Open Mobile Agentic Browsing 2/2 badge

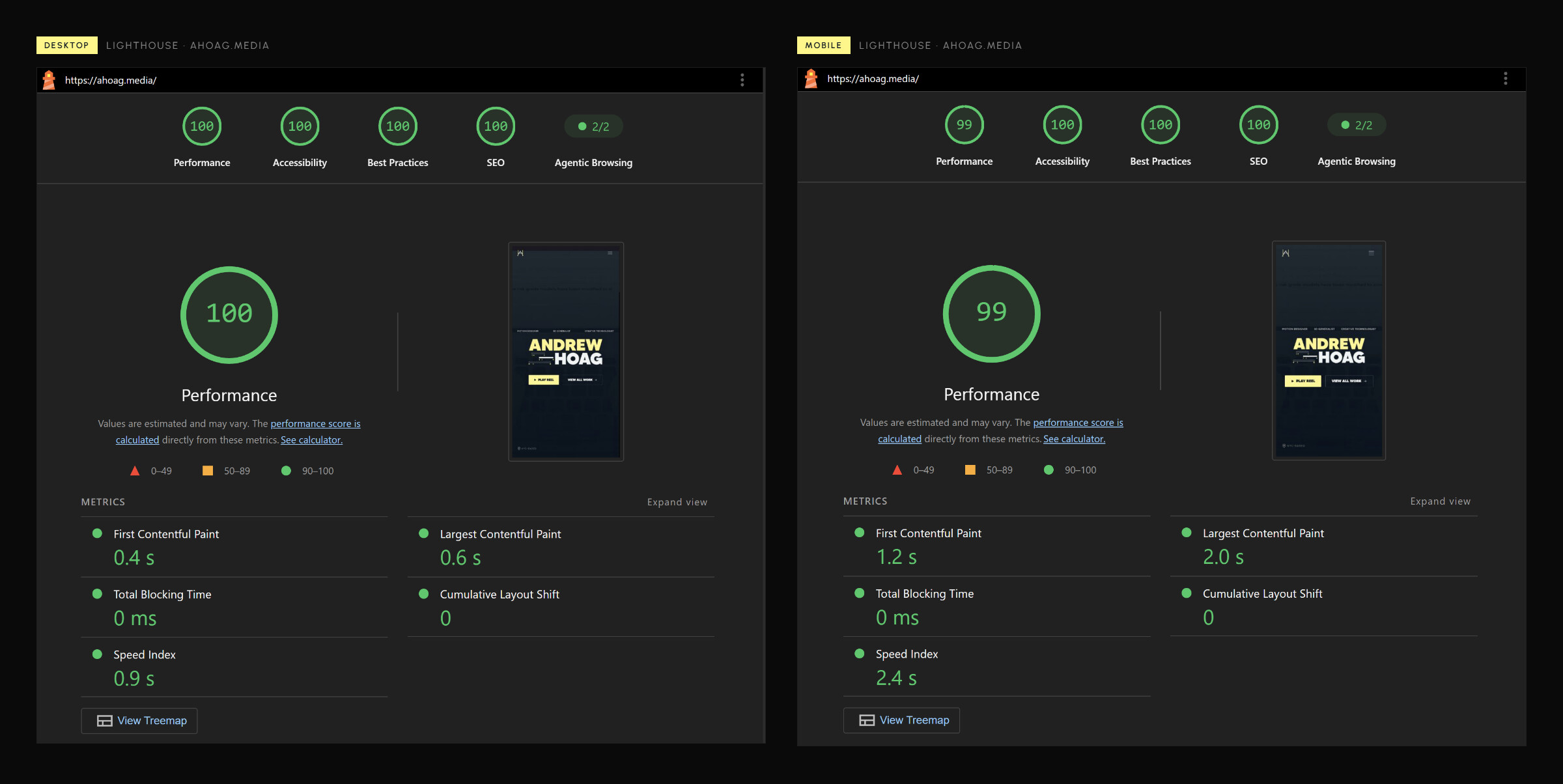(1357, 125)
